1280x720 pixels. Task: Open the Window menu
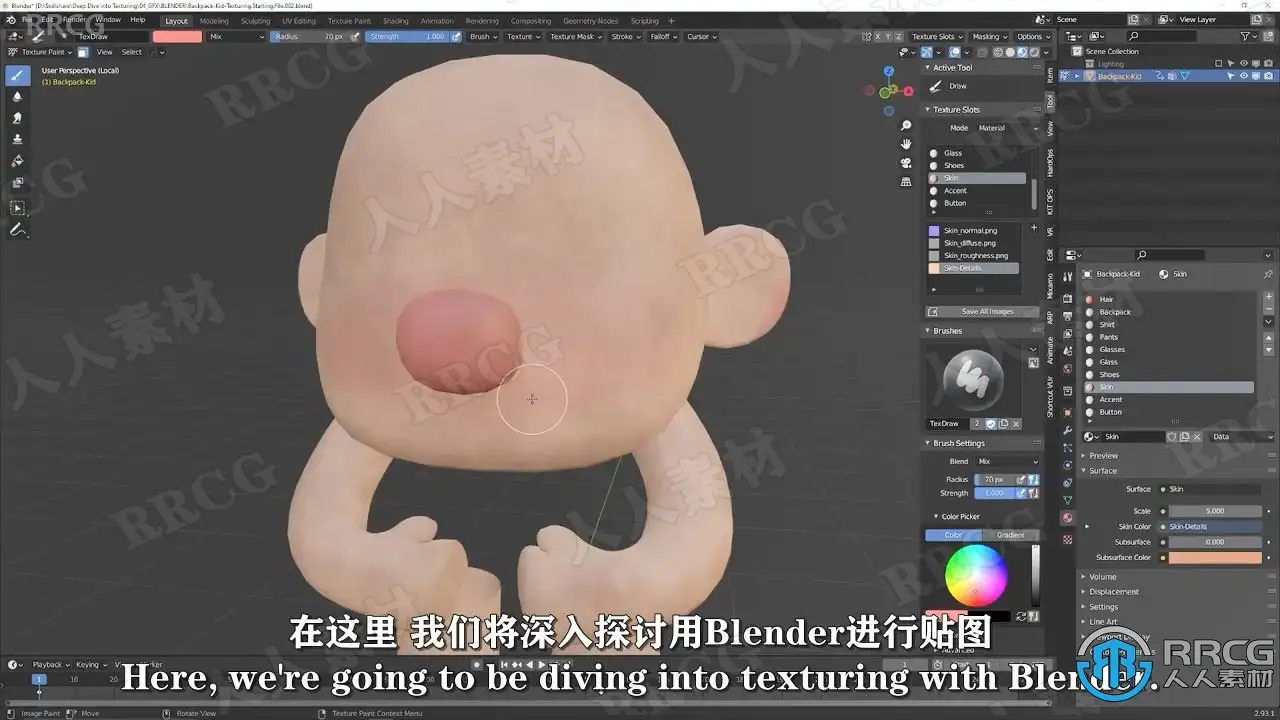point(108,20)
